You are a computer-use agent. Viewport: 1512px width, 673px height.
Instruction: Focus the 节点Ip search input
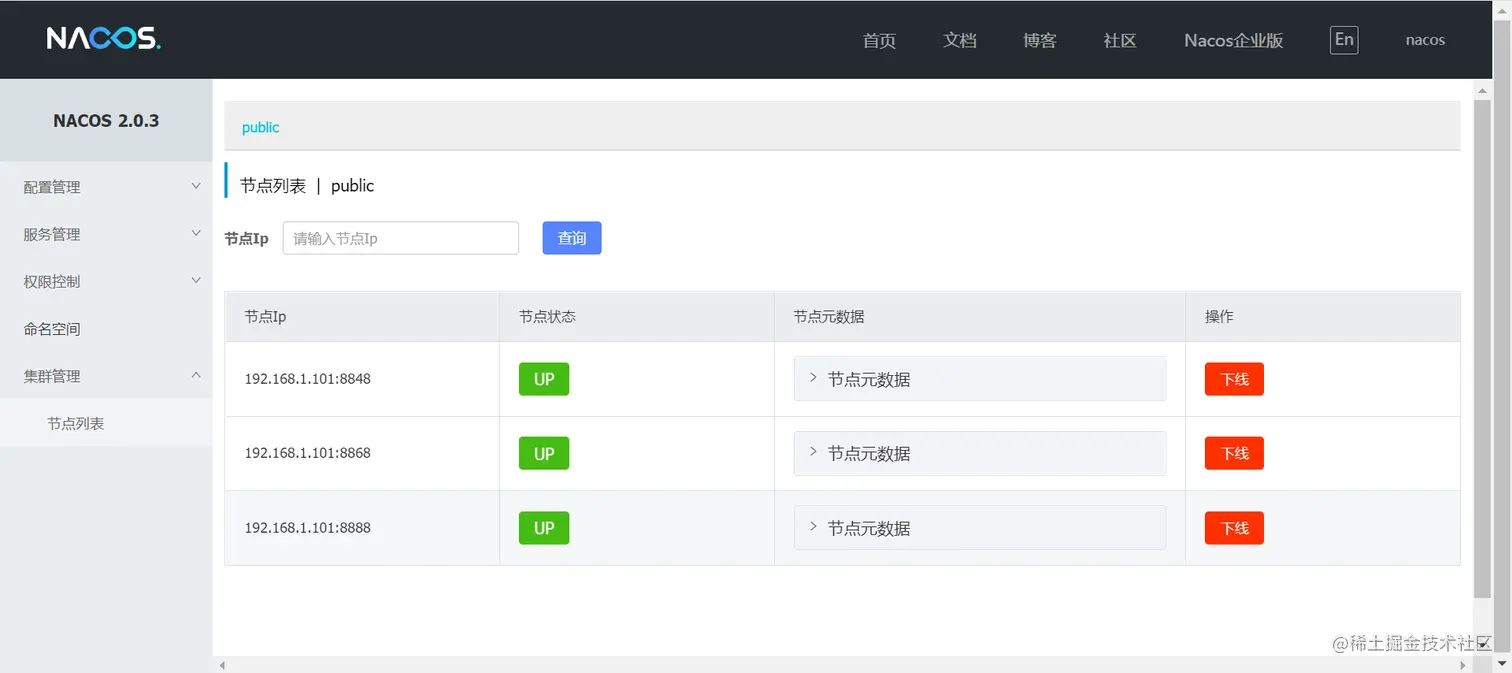[x=401, y=238]
